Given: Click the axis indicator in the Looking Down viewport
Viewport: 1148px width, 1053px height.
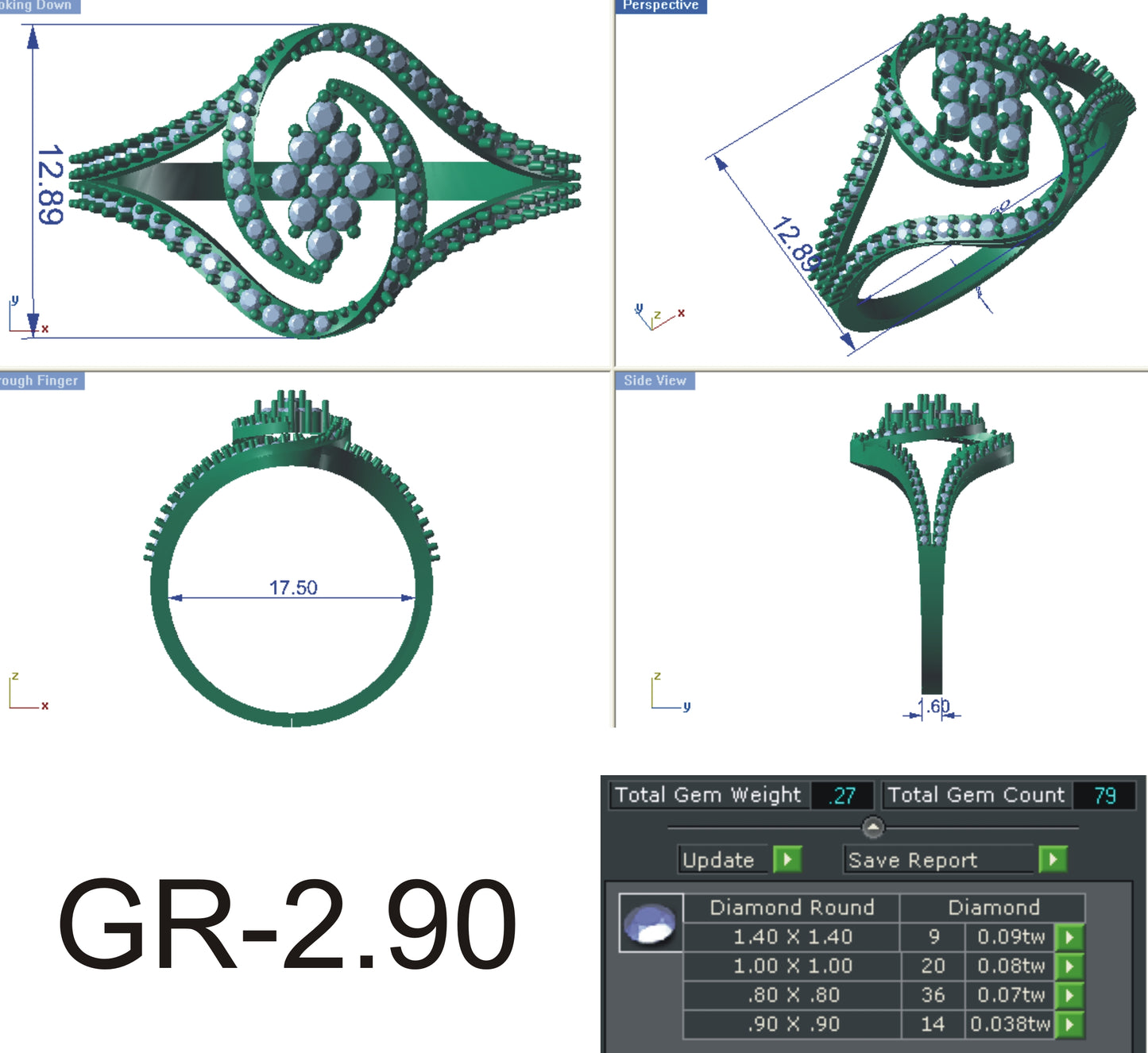Looking at the screenshot, I should tap(24, 314).
